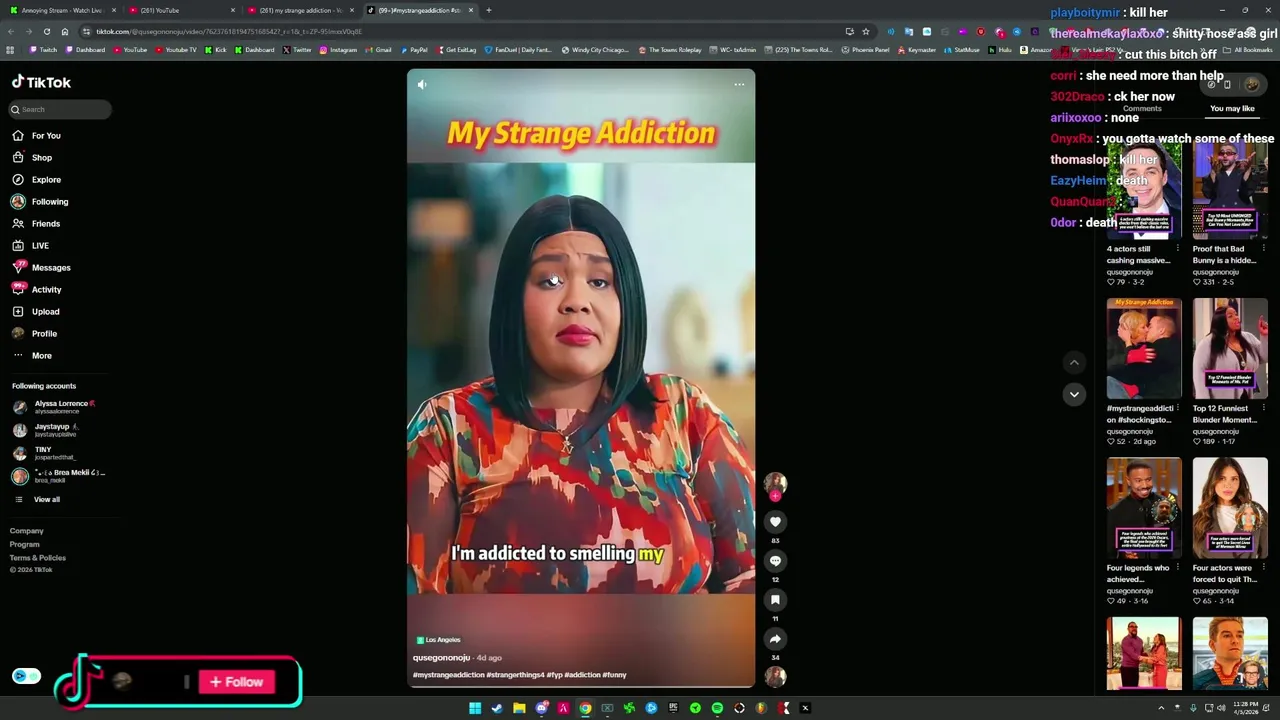Image resolution: width=1280 pixels, height=720 pixels.
Task: Open the video comments bubble
Action: 775,561
